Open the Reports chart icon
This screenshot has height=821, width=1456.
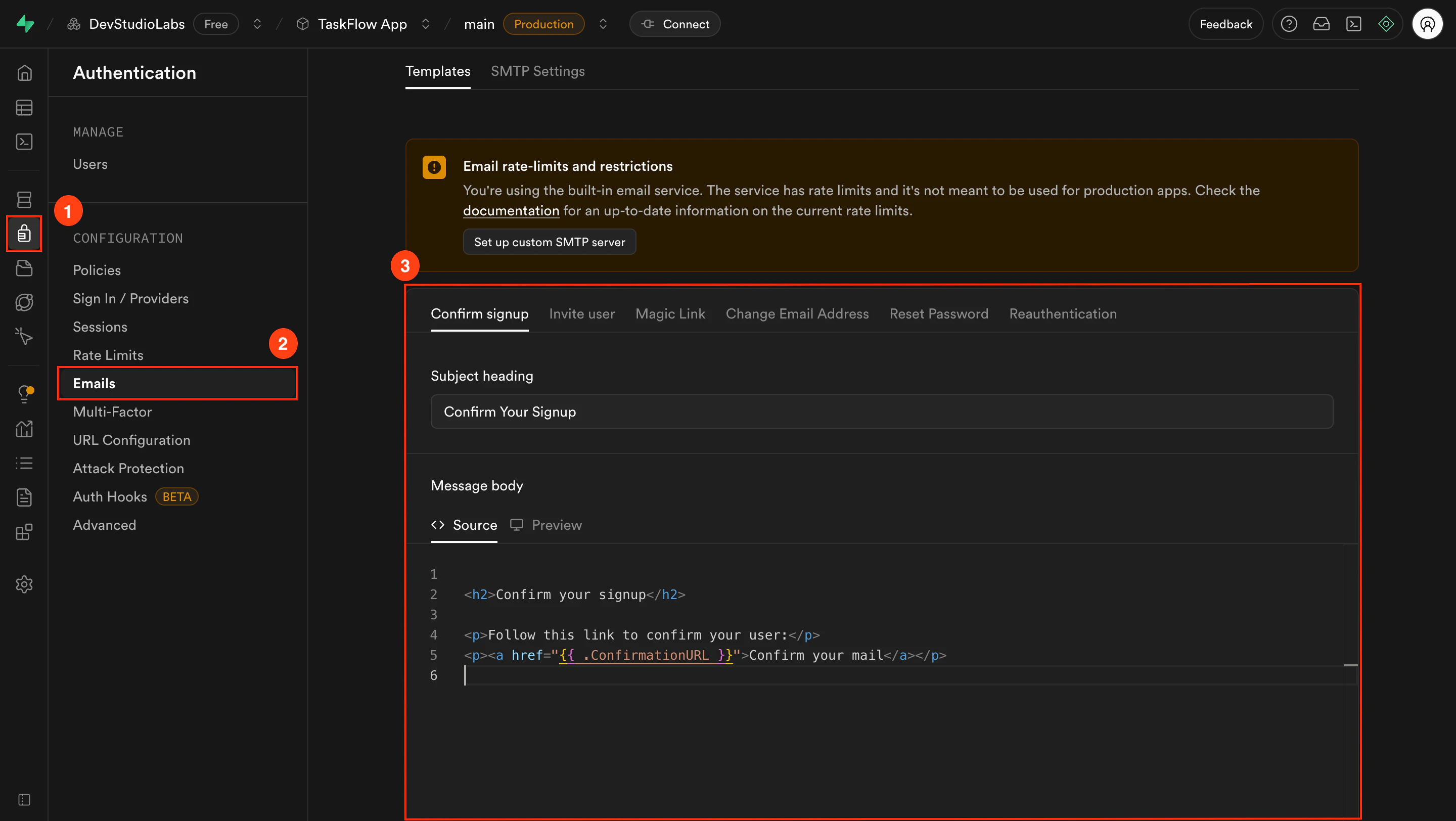tap(24, 428)
